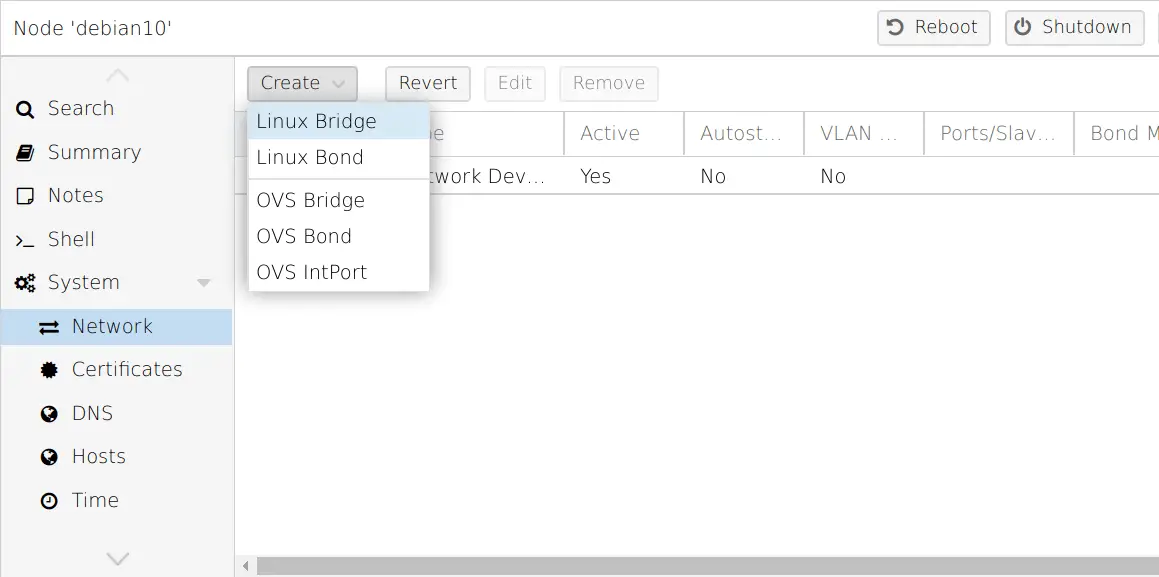Click the sidebar scroll-down chevron
This screenshot has width=1159, height=577.
[x=117, y=559]
